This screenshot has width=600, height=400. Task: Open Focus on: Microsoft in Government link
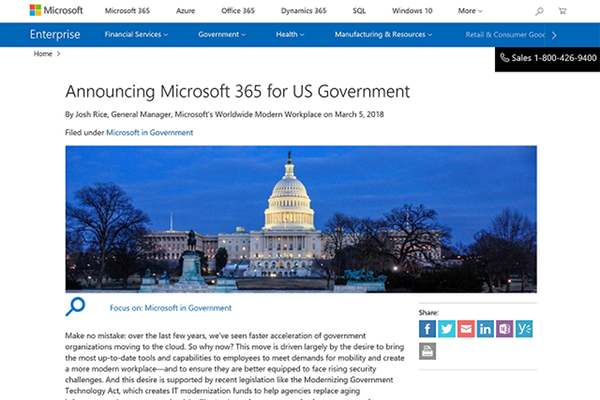pos(171,308)
